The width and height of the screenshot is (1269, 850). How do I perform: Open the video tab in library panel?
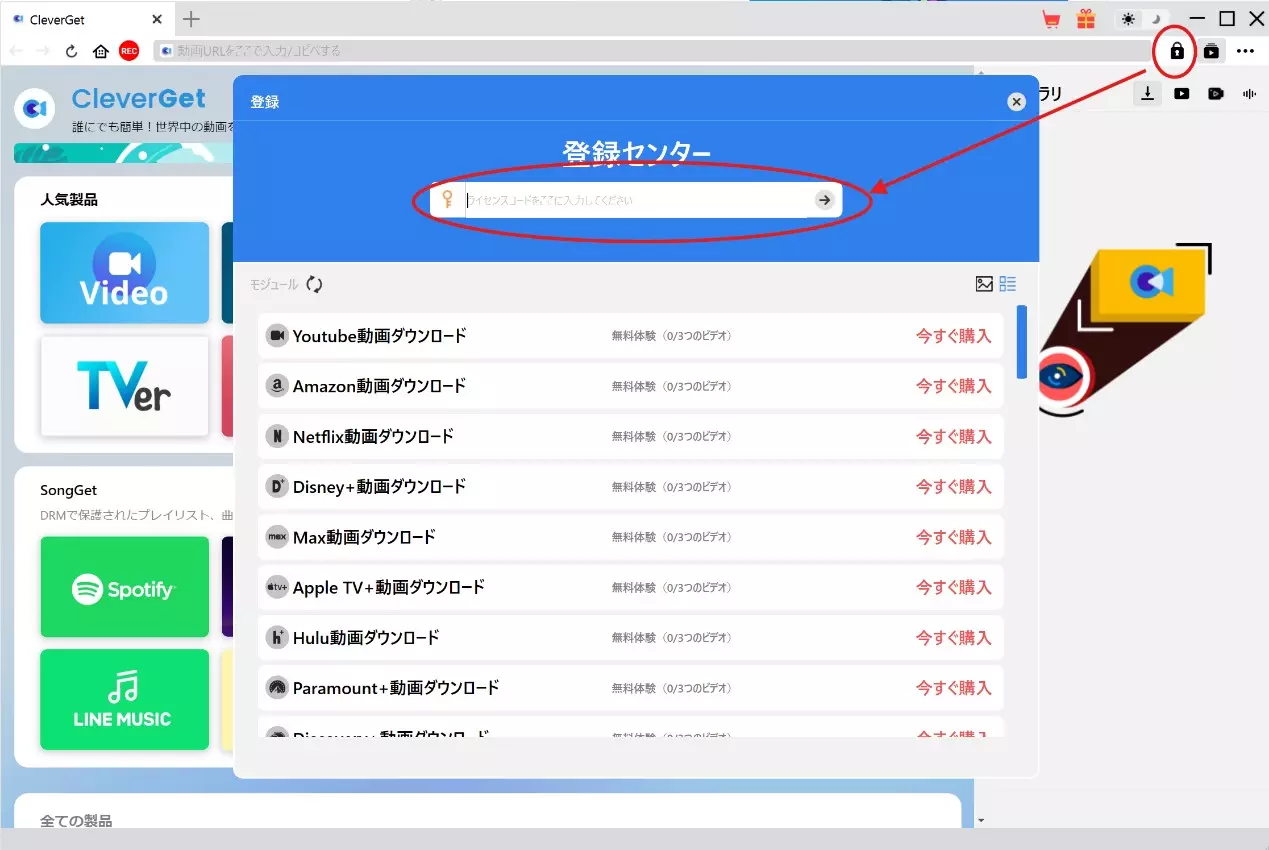point(1182,94)
